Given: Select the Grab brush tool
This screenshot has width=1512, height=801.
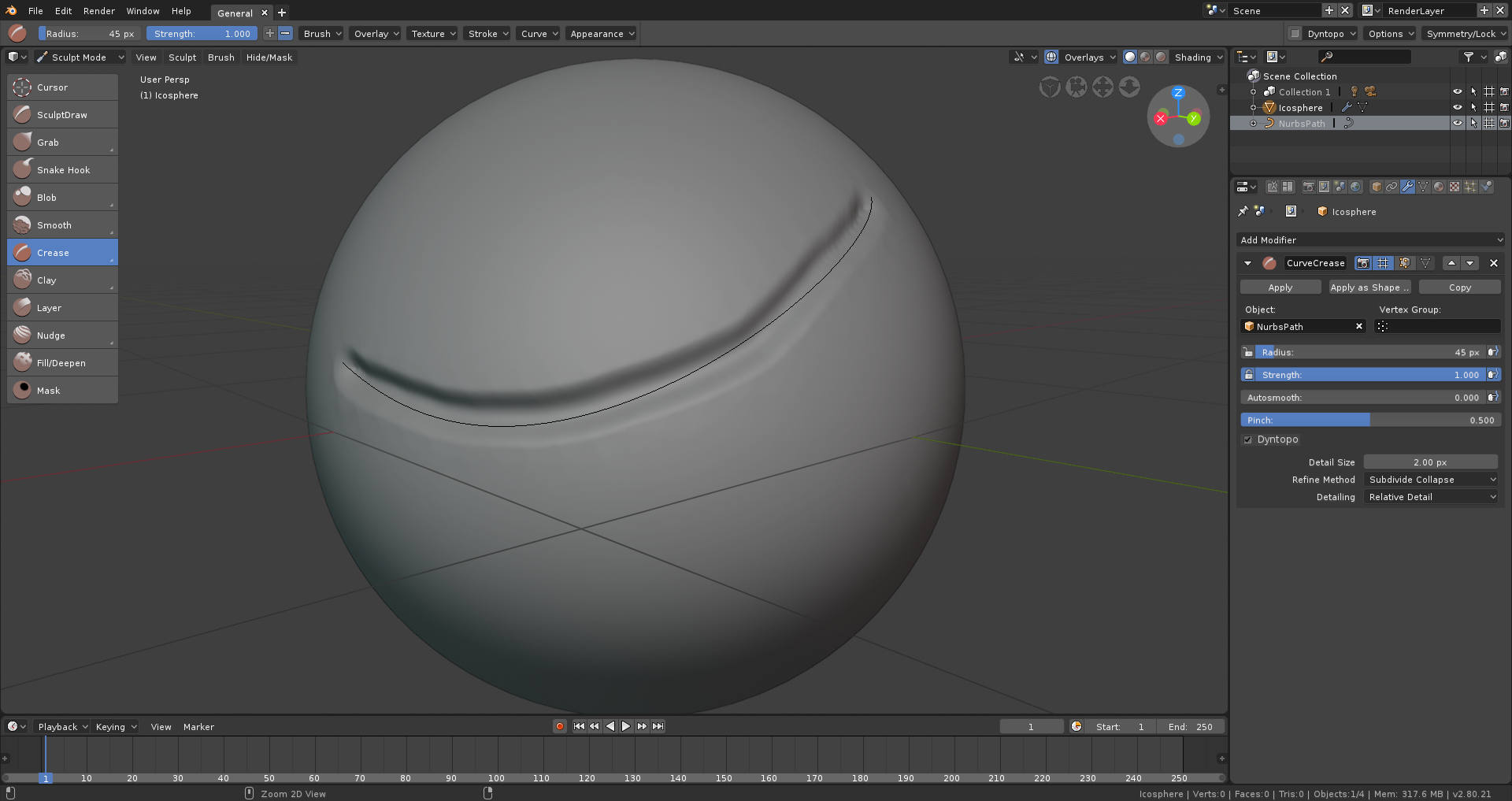Looking at the screenshot, I should 62,143.
